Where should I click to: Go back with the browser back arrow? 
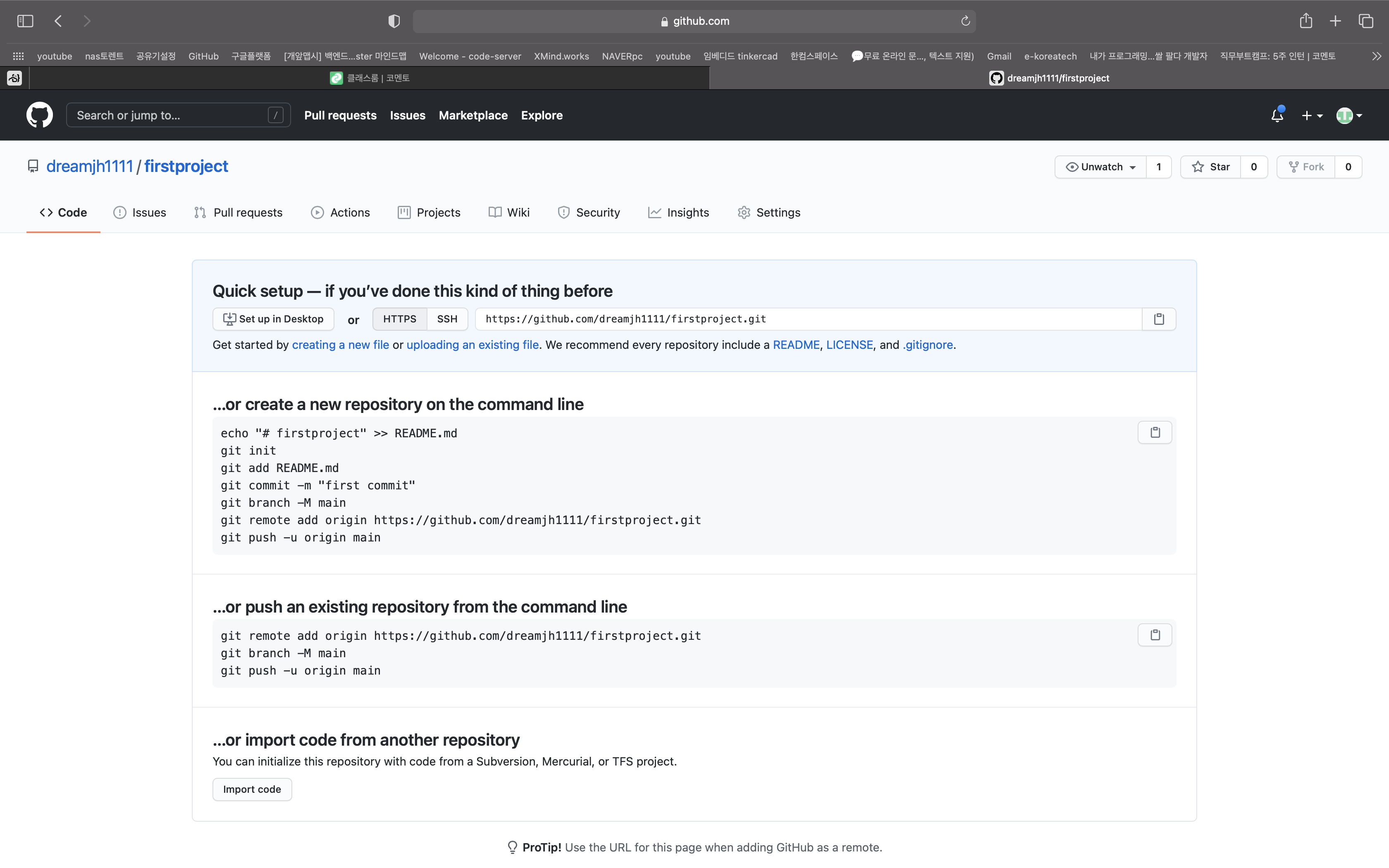(x=58, y=21)
